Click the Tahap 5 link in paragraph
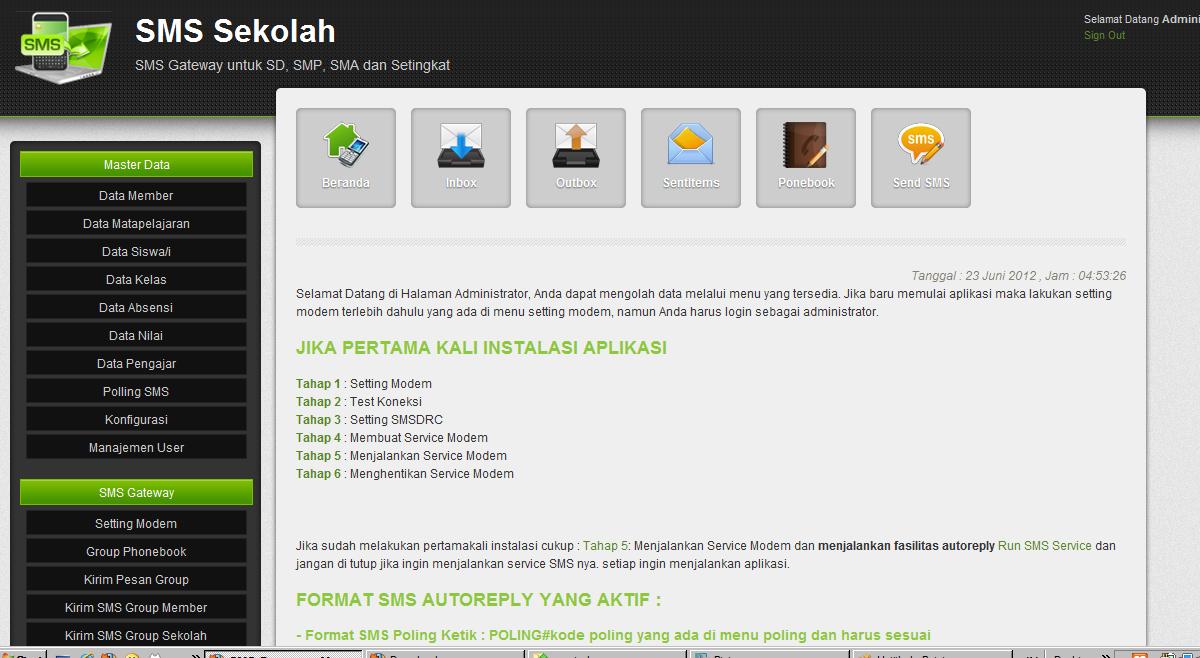Image resolution: width=1200 pixels, height=658 pixels. pos(605,546)
